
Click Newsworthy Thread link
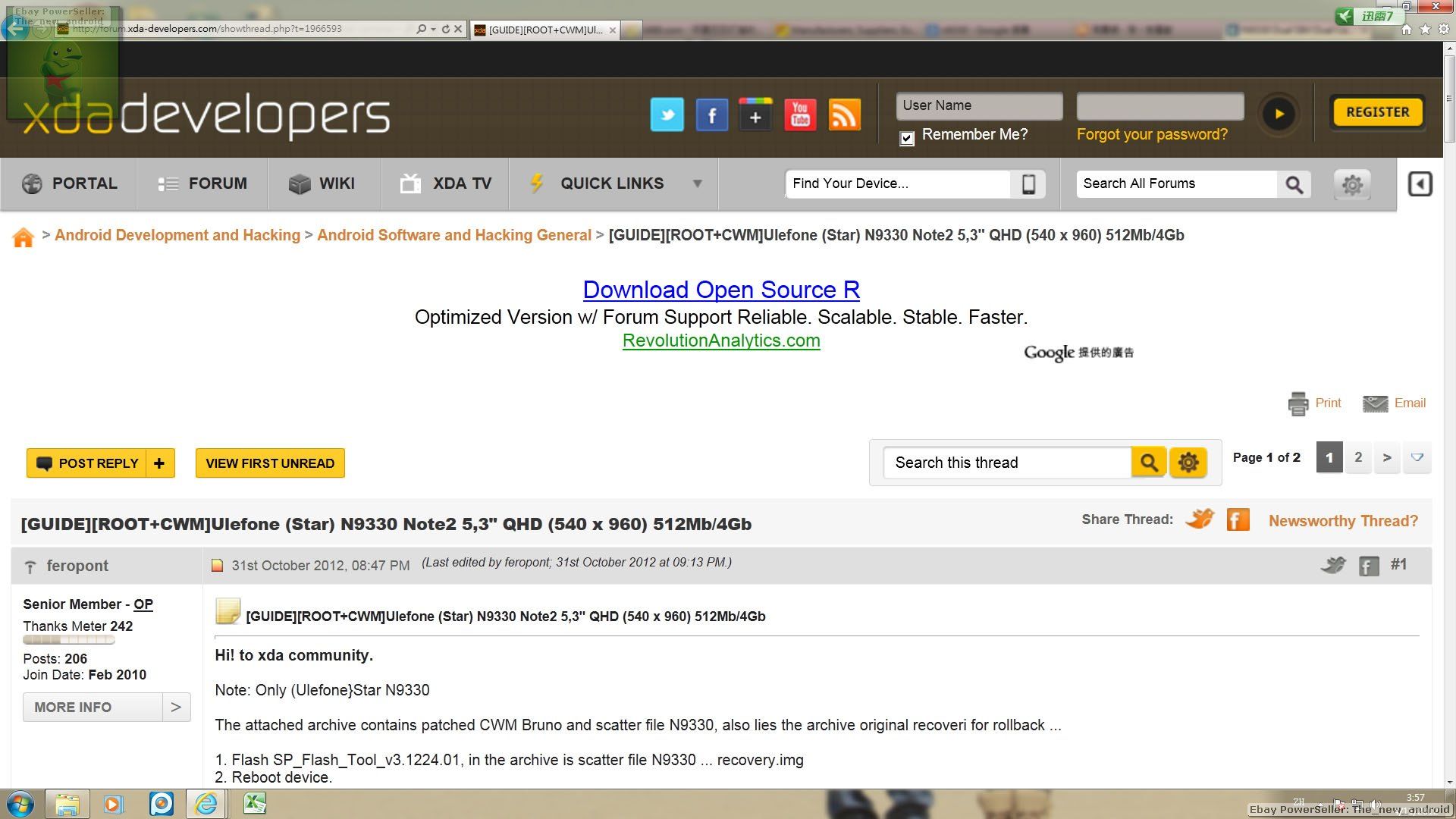[x=1343, y=521]
